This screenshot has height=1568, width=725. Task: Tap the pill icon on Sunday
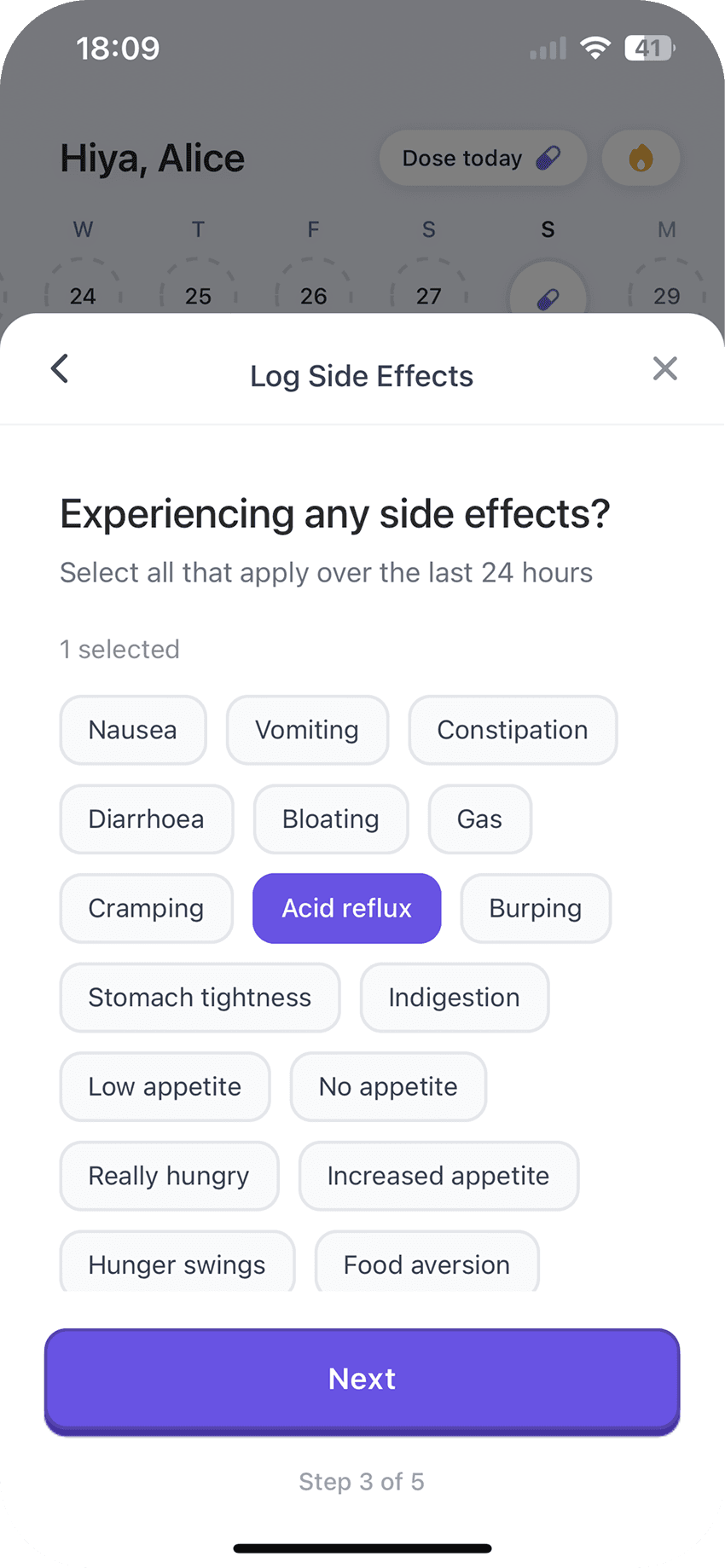[548, 296]
